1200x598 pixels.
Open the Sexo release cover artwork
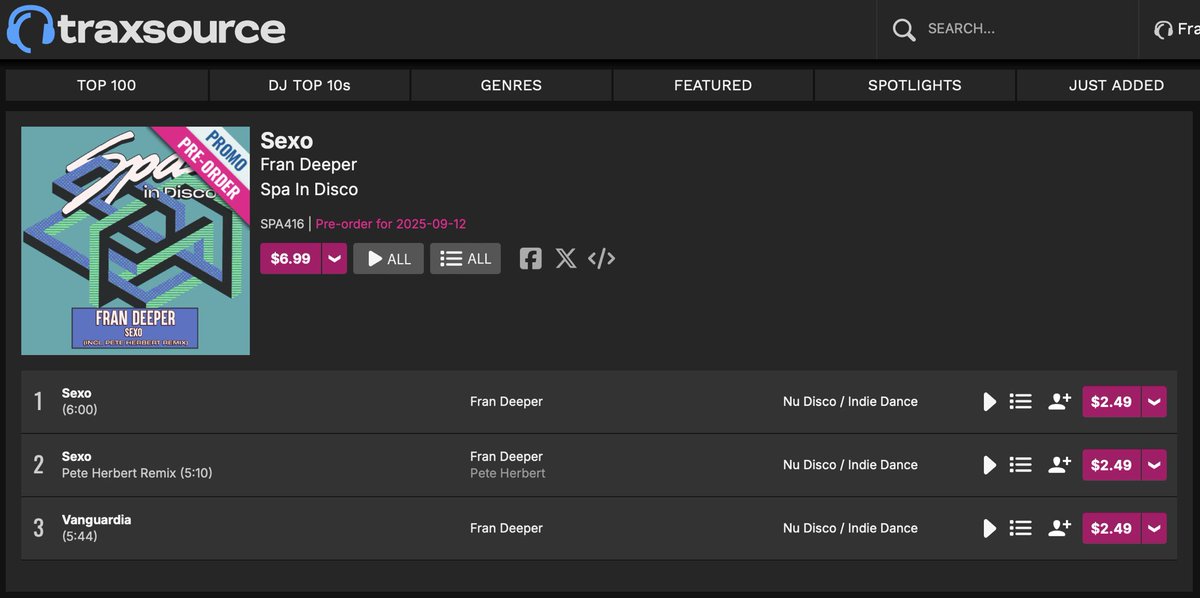click(x=136, y=241)
